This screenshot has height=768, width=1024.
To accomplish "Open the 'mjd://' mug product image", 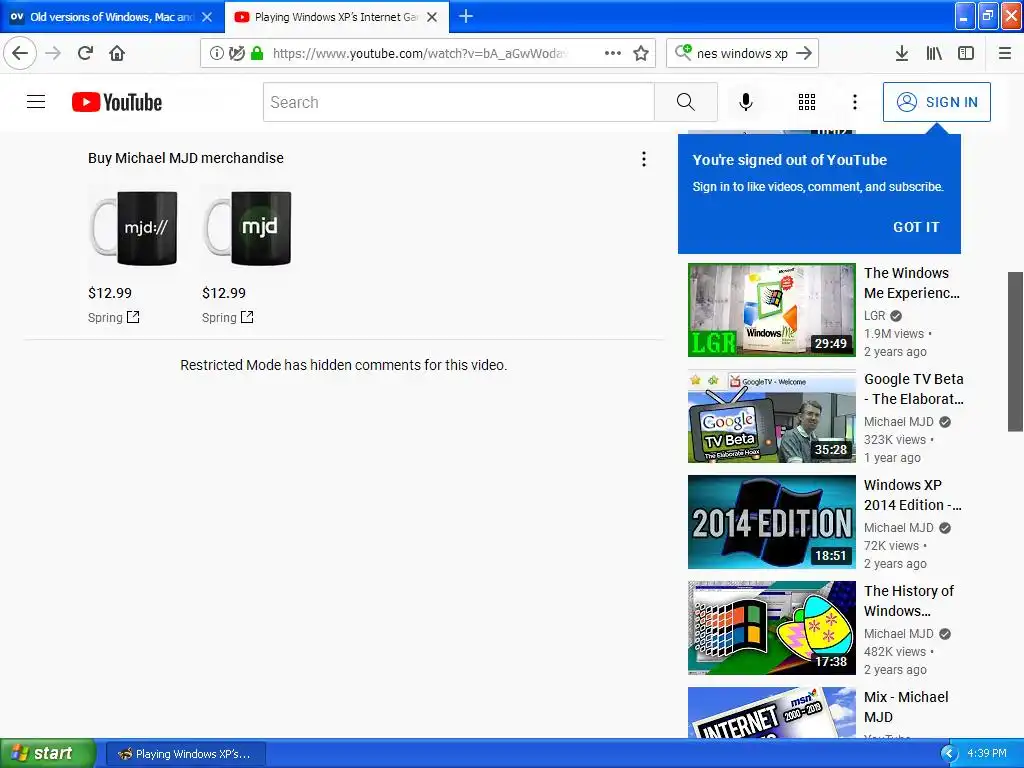I will (x=133, y=228).
